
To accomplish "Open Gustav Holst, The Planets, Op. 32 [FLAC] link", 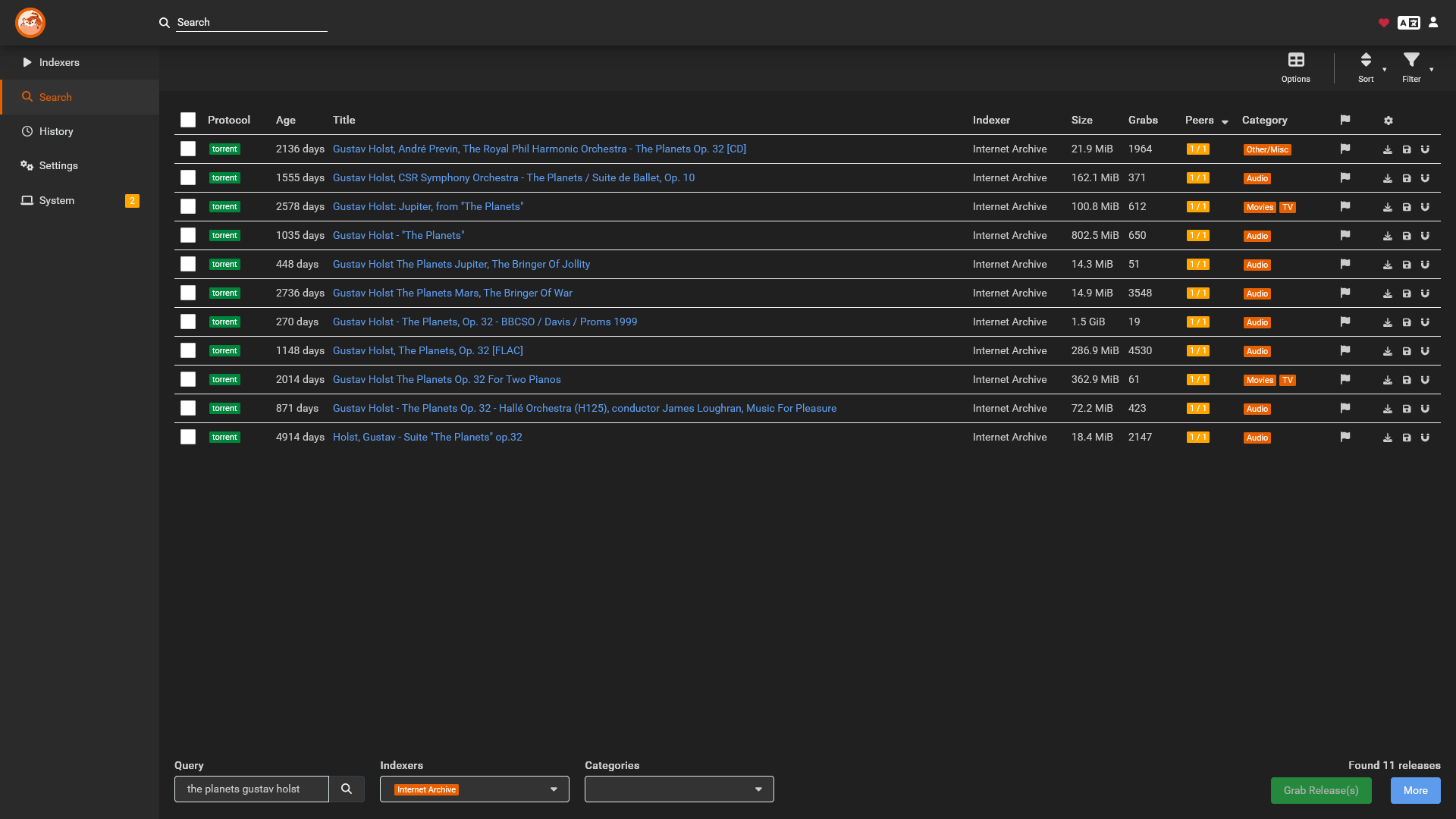I will (x=428, y=350).
